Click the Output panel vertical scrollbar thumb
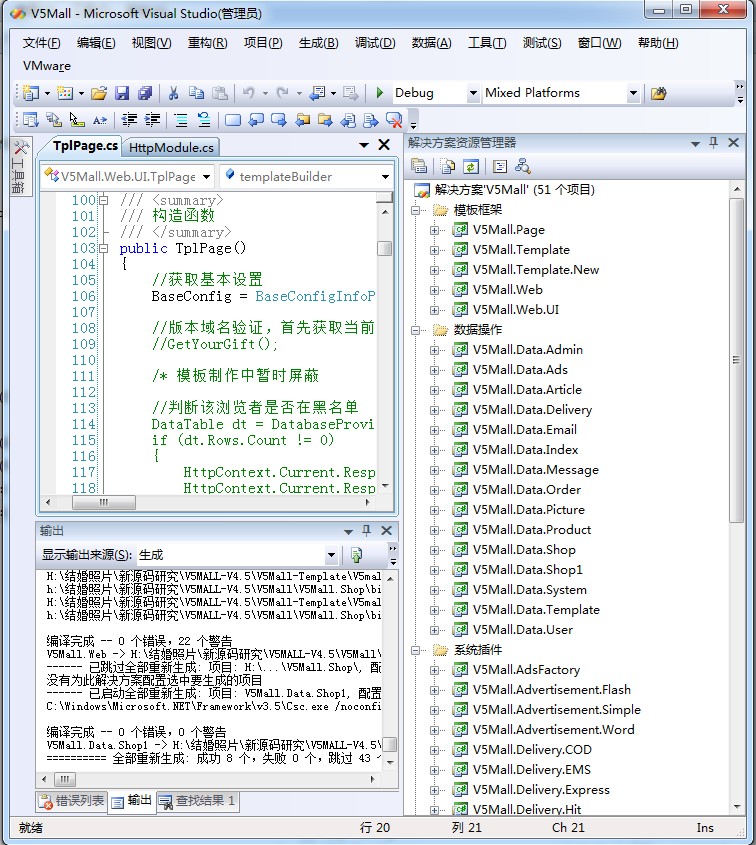The height and width of the screenshot is (845, 756). 390,744
